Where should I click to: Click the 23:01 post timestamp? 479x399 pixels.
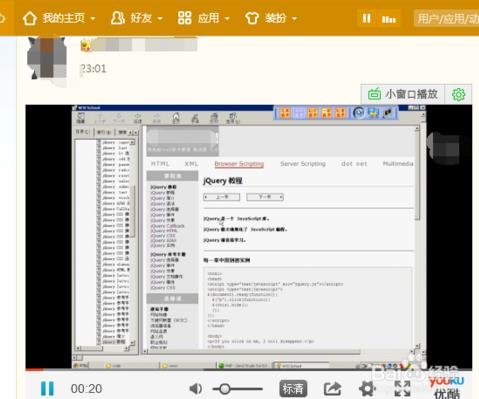pos(93,69)
